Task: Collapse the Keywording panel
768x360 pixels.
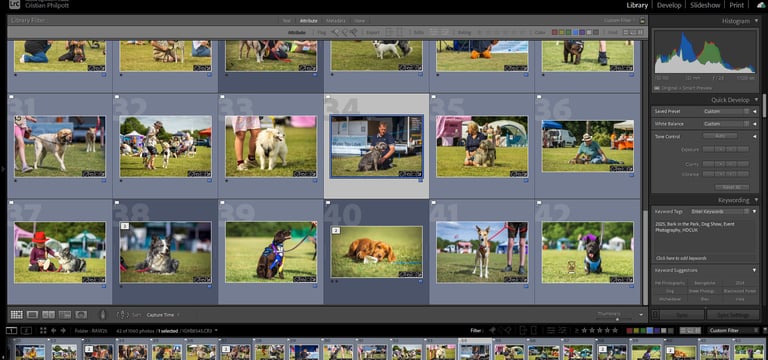Action: (x=755, y=200)
